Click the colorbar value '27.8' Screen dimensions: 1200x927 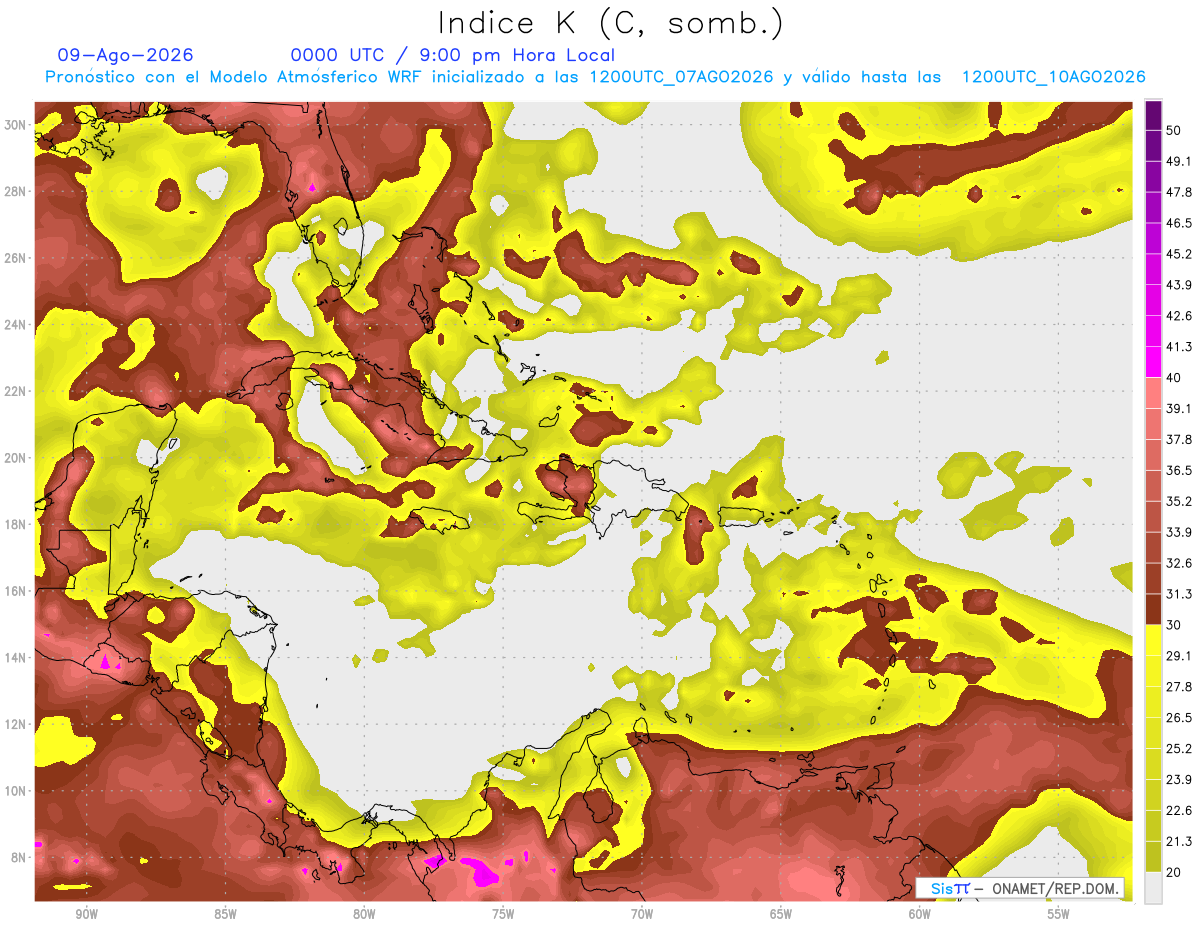coord(1180,687)
